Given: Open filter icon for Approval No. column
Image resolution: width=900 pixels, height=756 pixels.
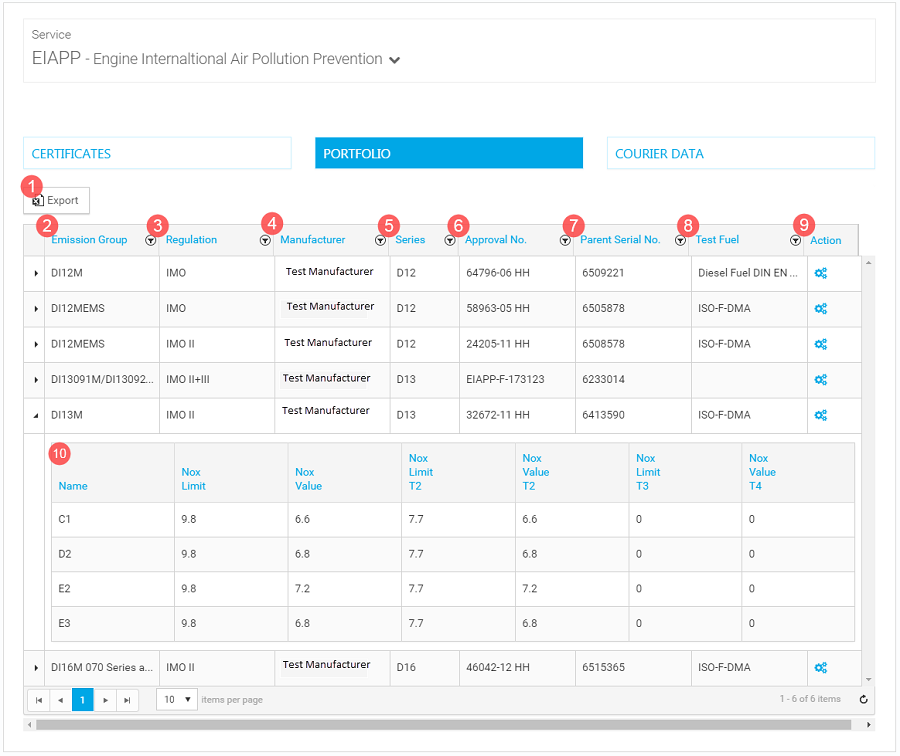Looking at the screenshot, I should coord(566,241).
